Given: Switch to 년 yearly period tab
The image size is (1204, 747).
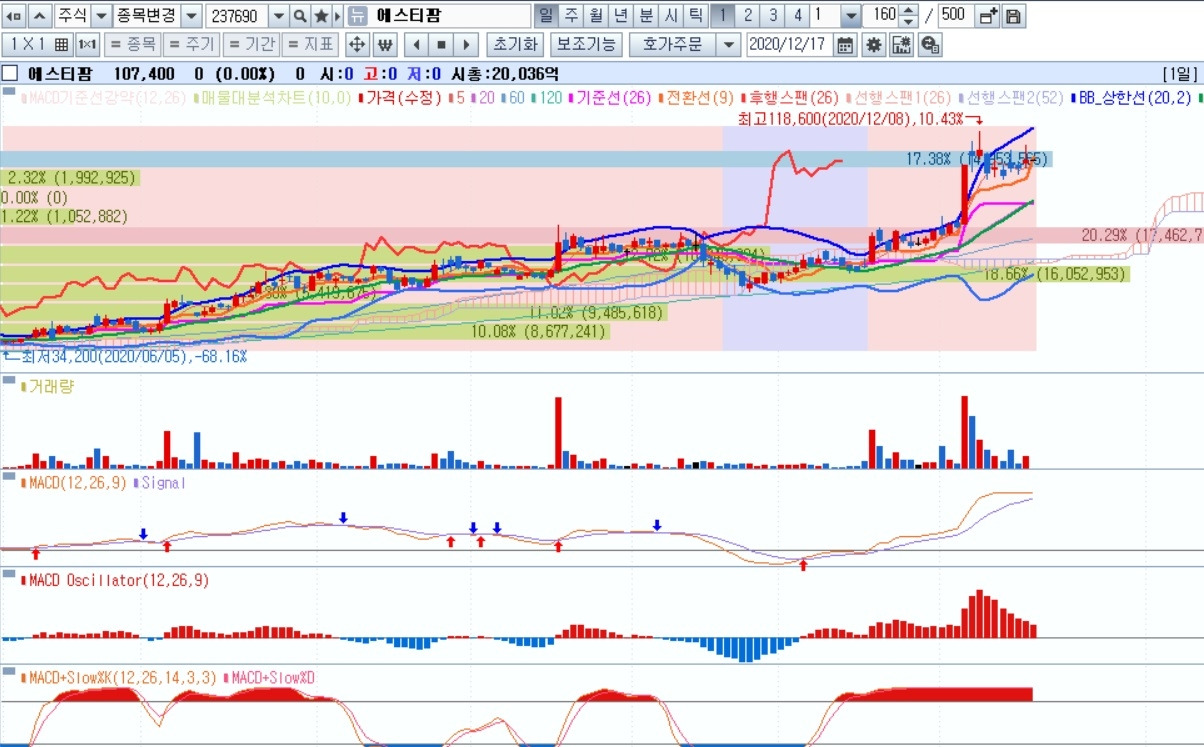Looking at the screenshot, I should coord(620,16).
